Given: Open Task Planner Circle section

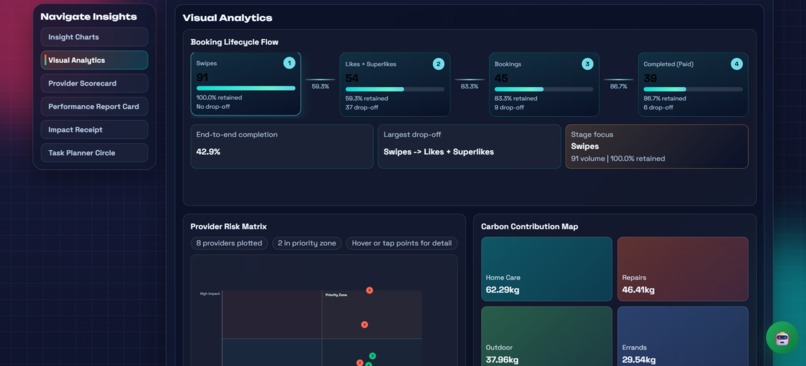Looking at the screenshot, I should [x=95, y=153].
